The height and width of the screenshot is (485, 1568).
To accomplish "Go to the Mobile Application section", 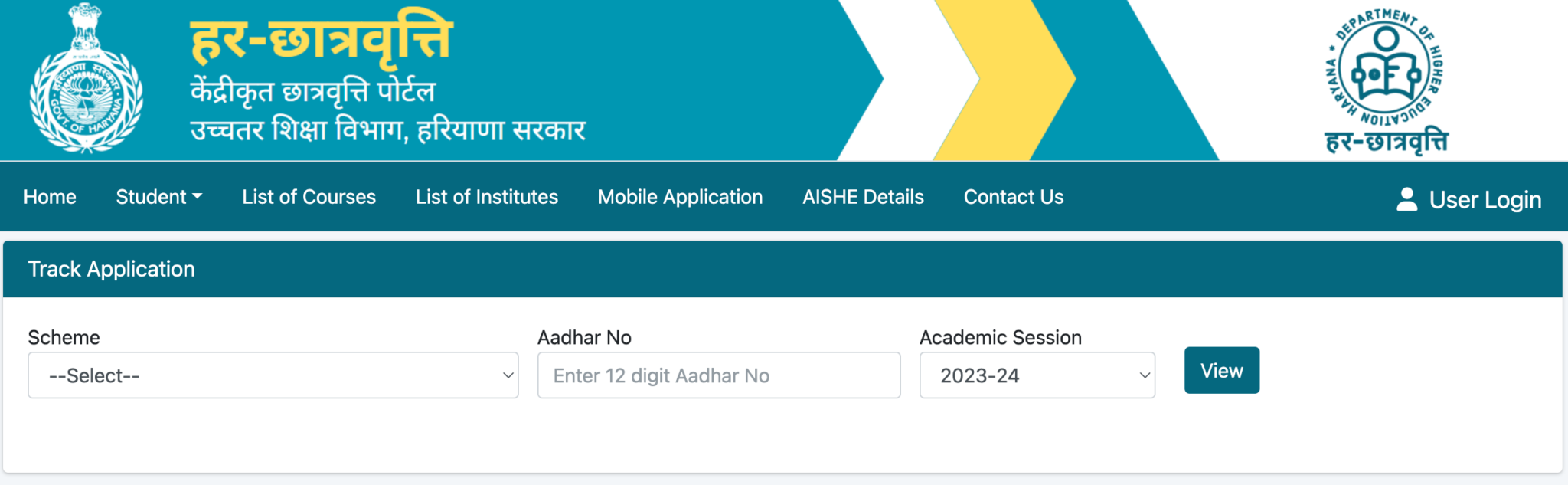I will [x=680, y=197].
